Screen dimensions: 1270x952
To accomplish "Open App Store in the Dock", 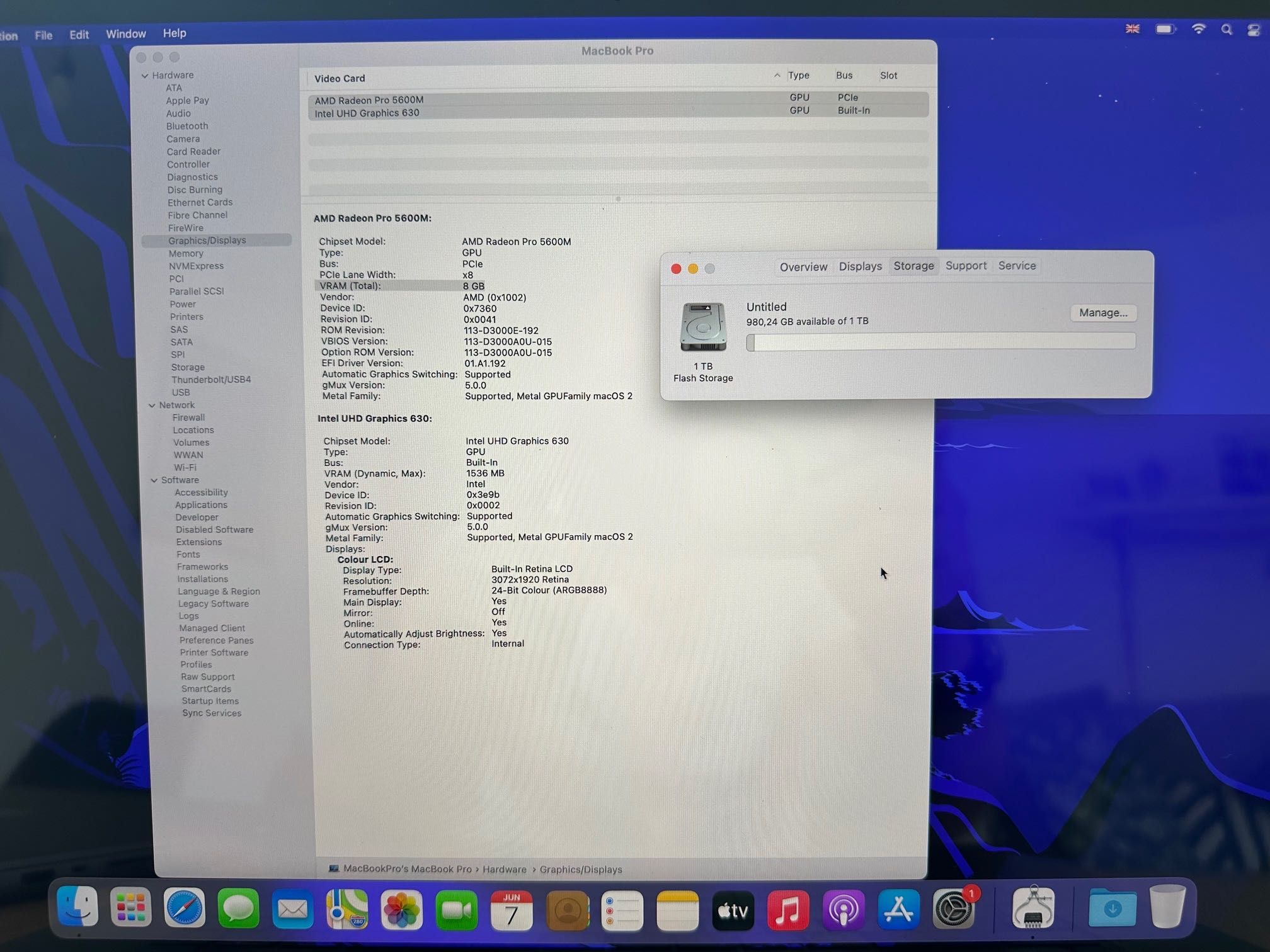I will [x=899, y=910].
